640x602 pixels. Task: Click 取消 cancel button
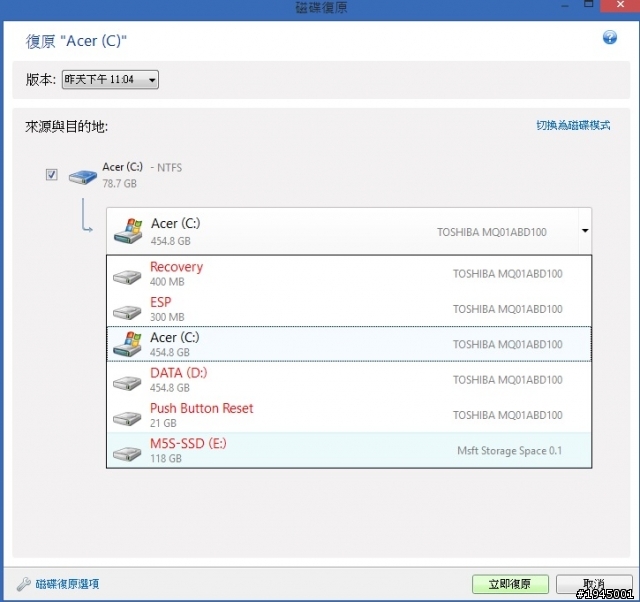[594, 584]
